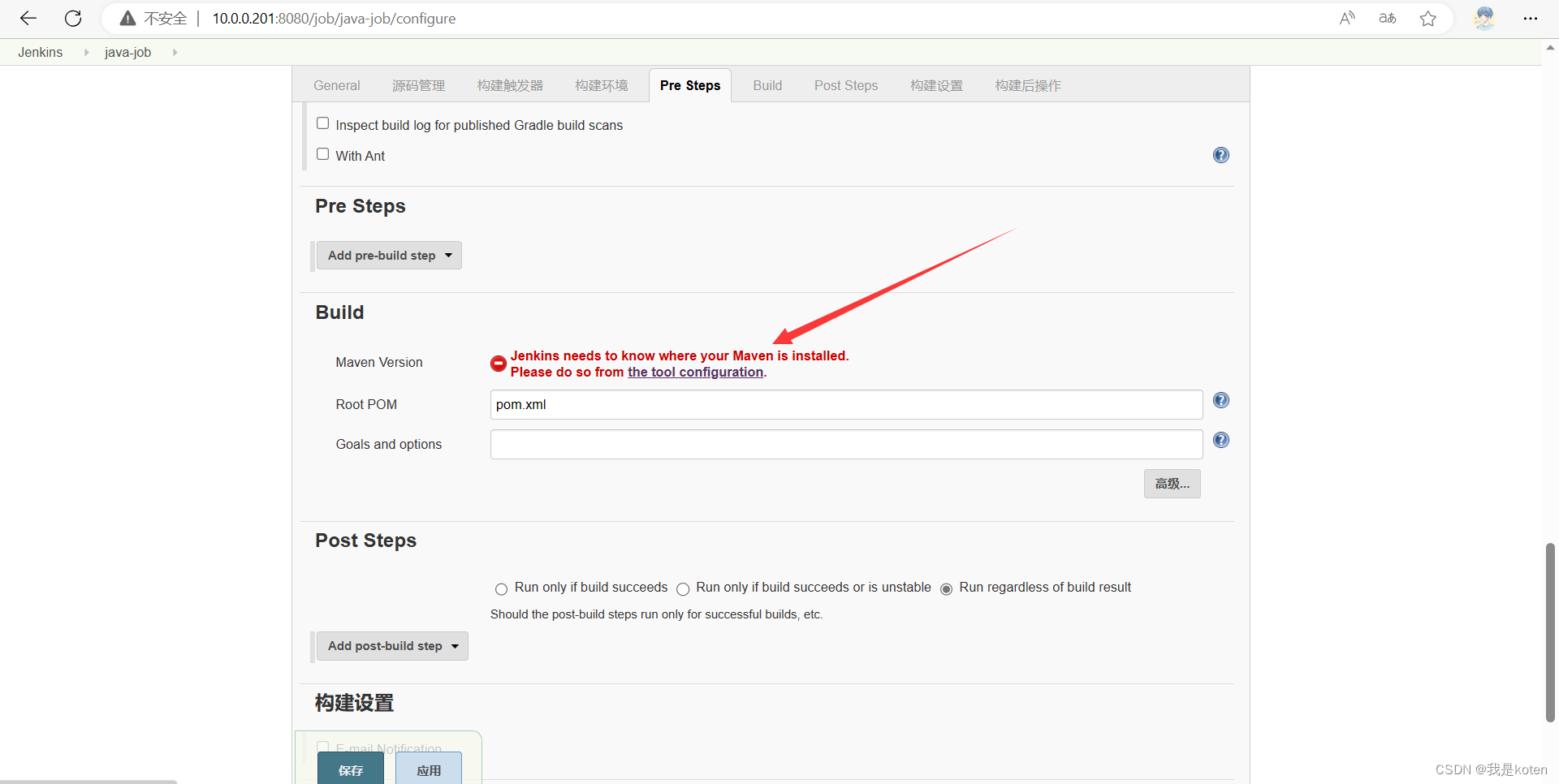1559x784 pixels.
Task: Open the tool configuration link
Action: (x=695, y=372)
